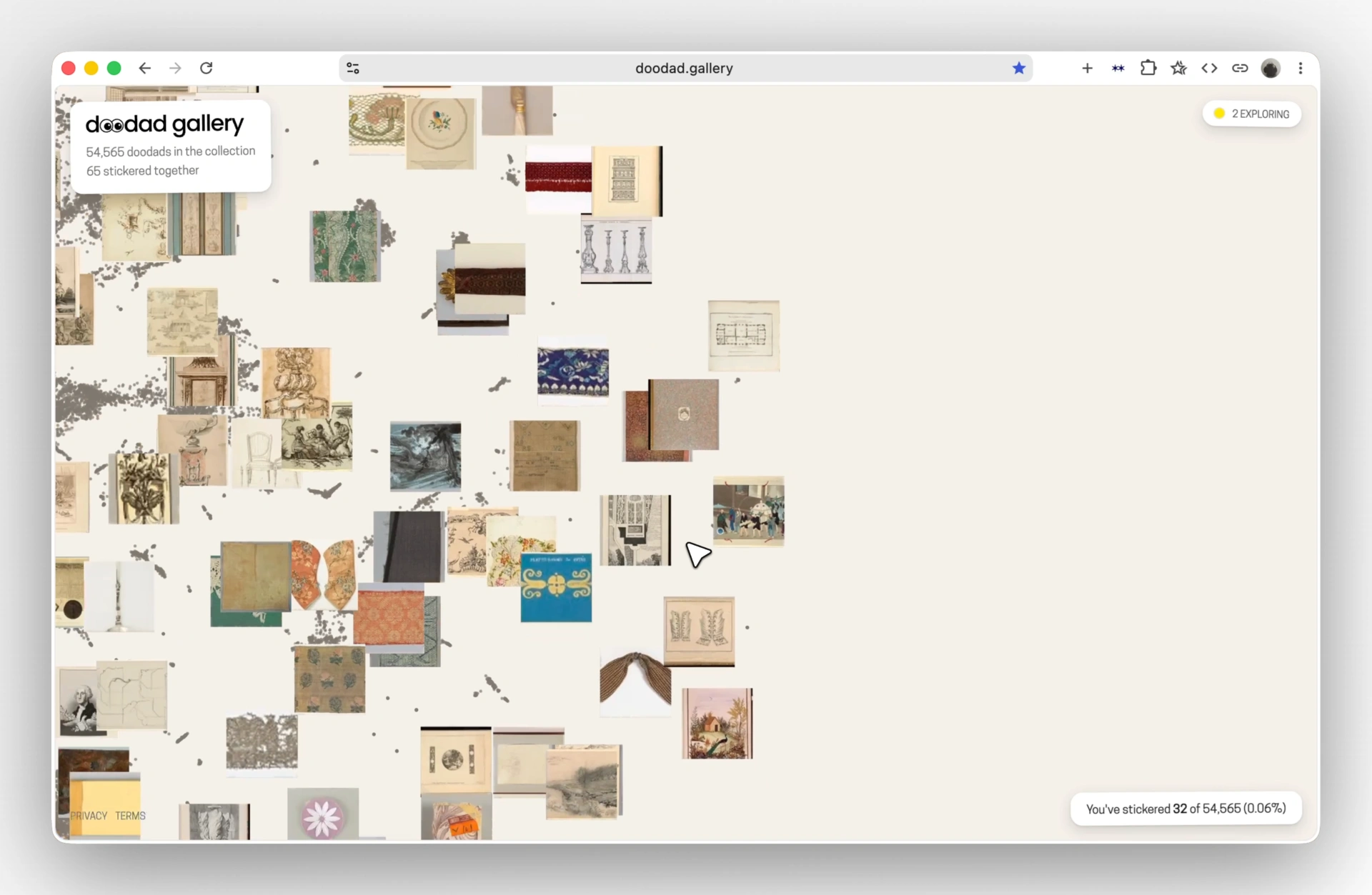Select the pink flower medallion thumbnail
The image size is (1372, 895).
(x=323, y=814)
